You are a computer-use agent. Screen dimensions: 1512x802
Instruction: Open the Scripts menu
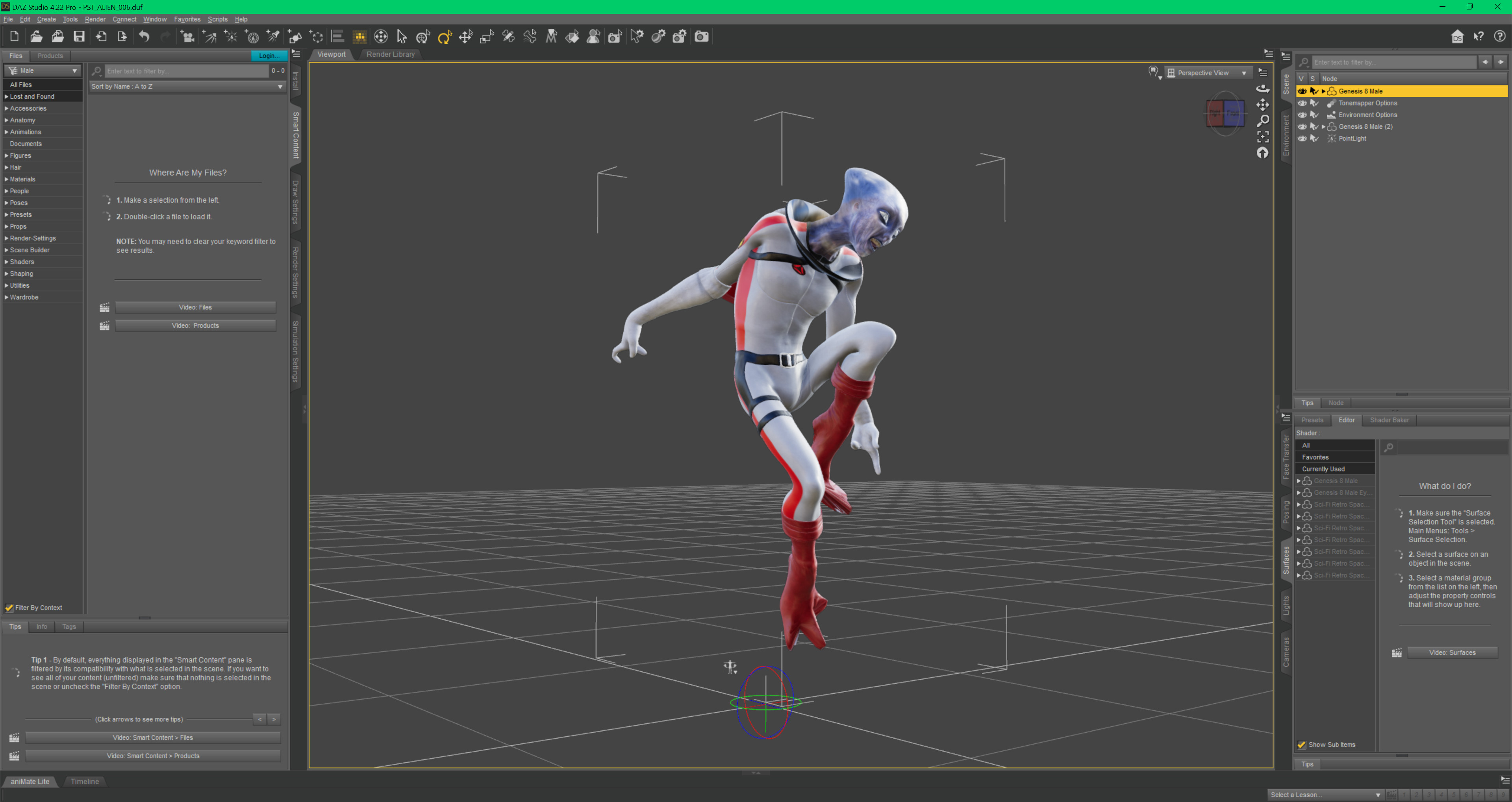217,19
